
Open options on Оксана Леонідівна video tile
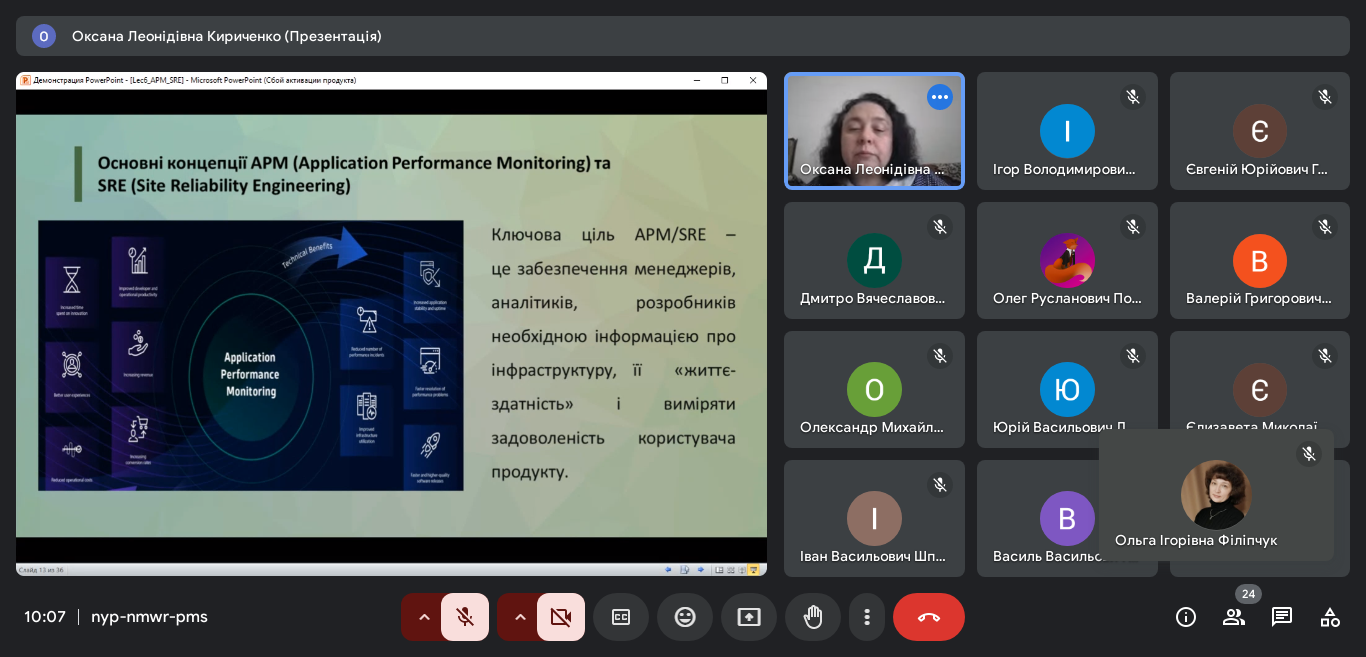(940, 97)
